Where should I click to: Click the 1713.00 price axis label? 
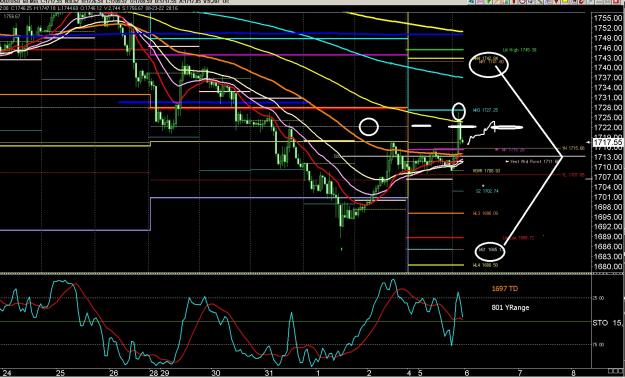point(608,157)
